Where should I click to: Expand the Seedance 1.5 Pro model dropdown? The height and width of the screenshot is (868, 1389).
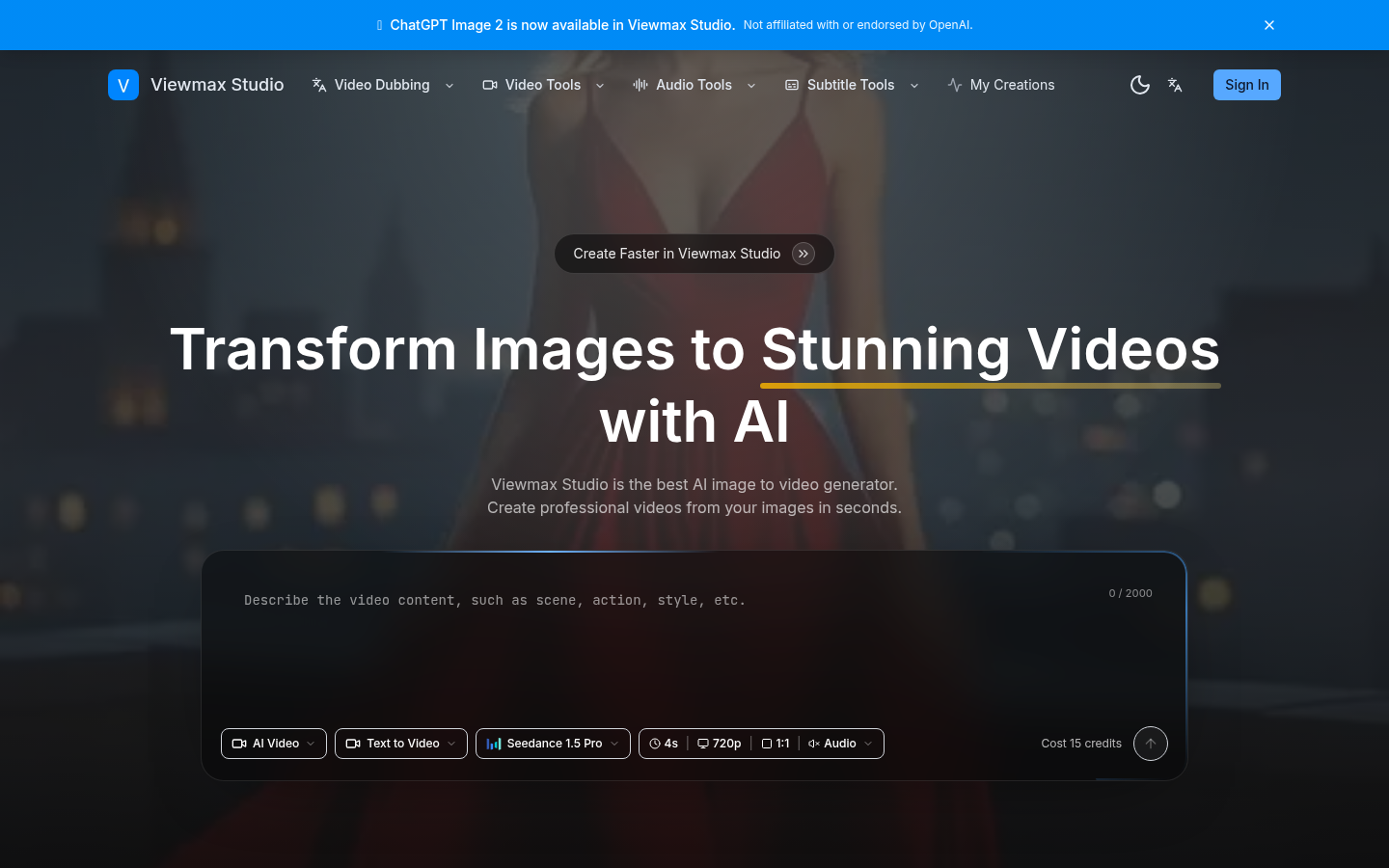tap(553, 744)
